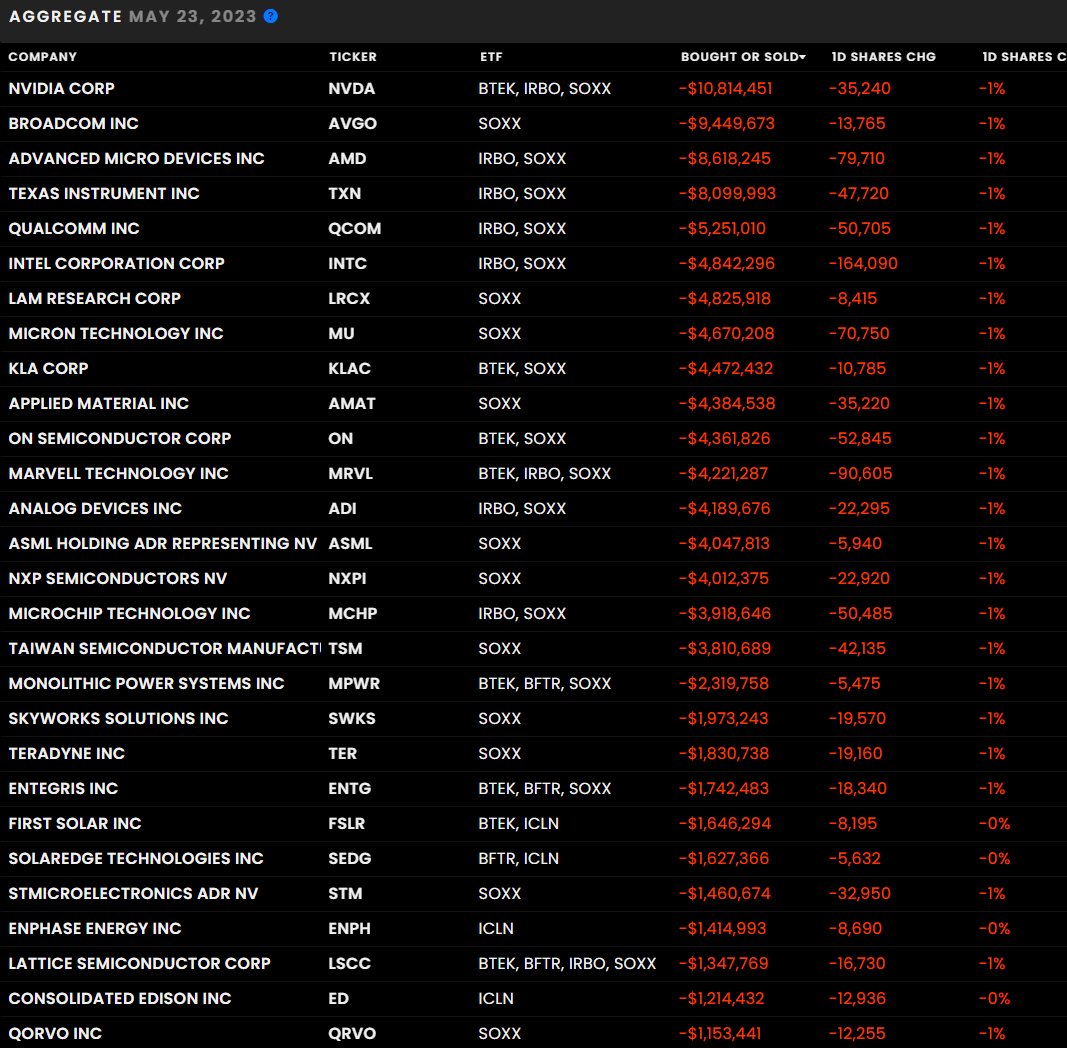Sort by the ETF column header
This screenshot has height=1048, width=1067.
click(491, 56)
